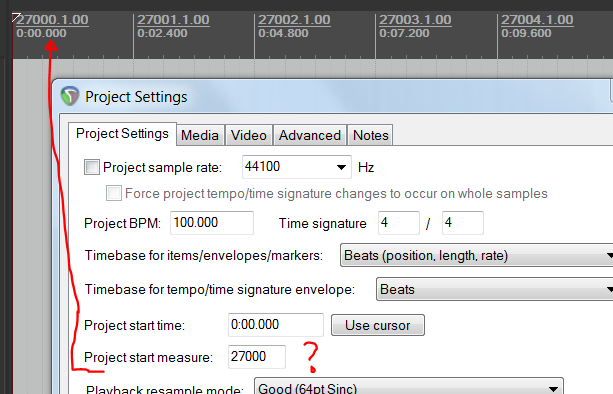Viewport: 613px width, 394px height.
Task: Click the time signature numerator field
Action: pos(399,223)
